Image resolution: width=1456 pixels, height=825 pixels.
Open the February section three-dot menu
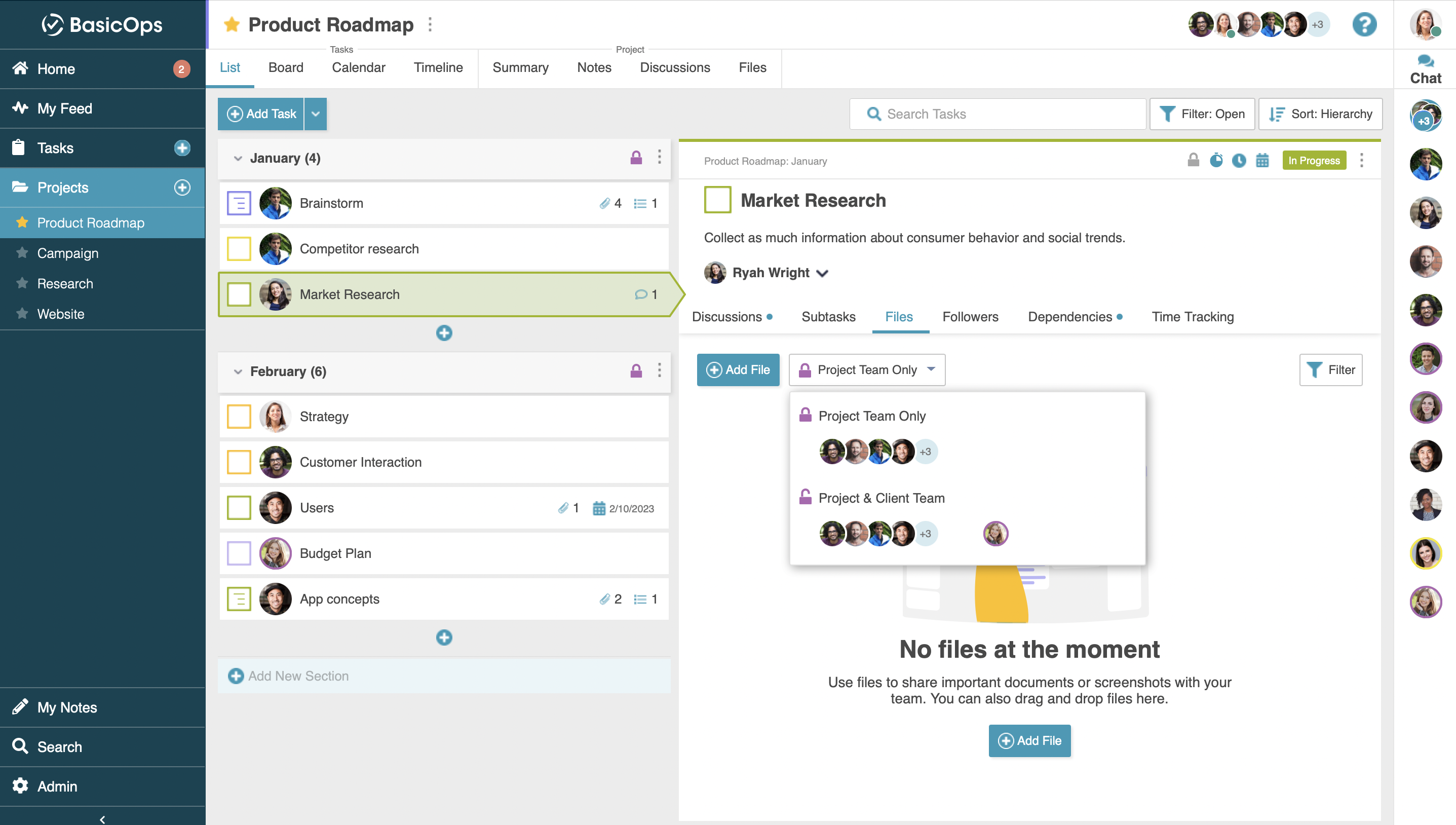[659, 370]
